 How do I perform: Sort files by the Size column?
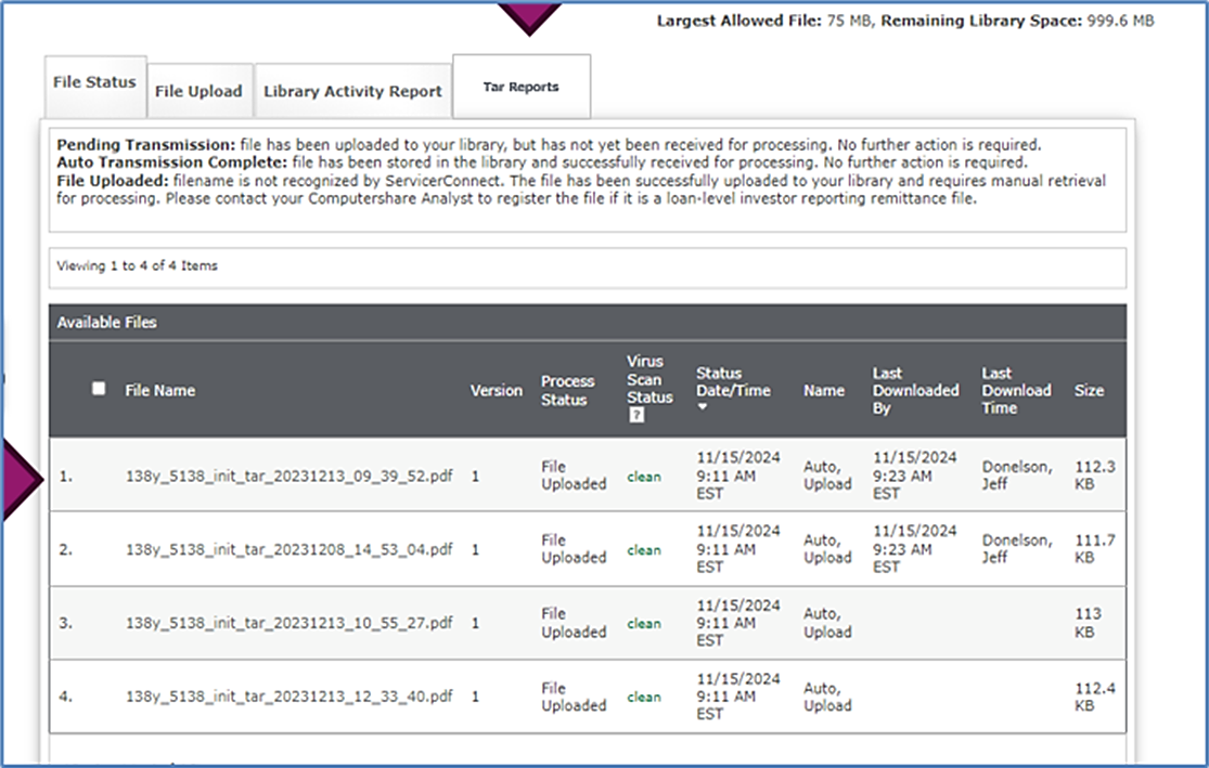(x=1089, y=391)
